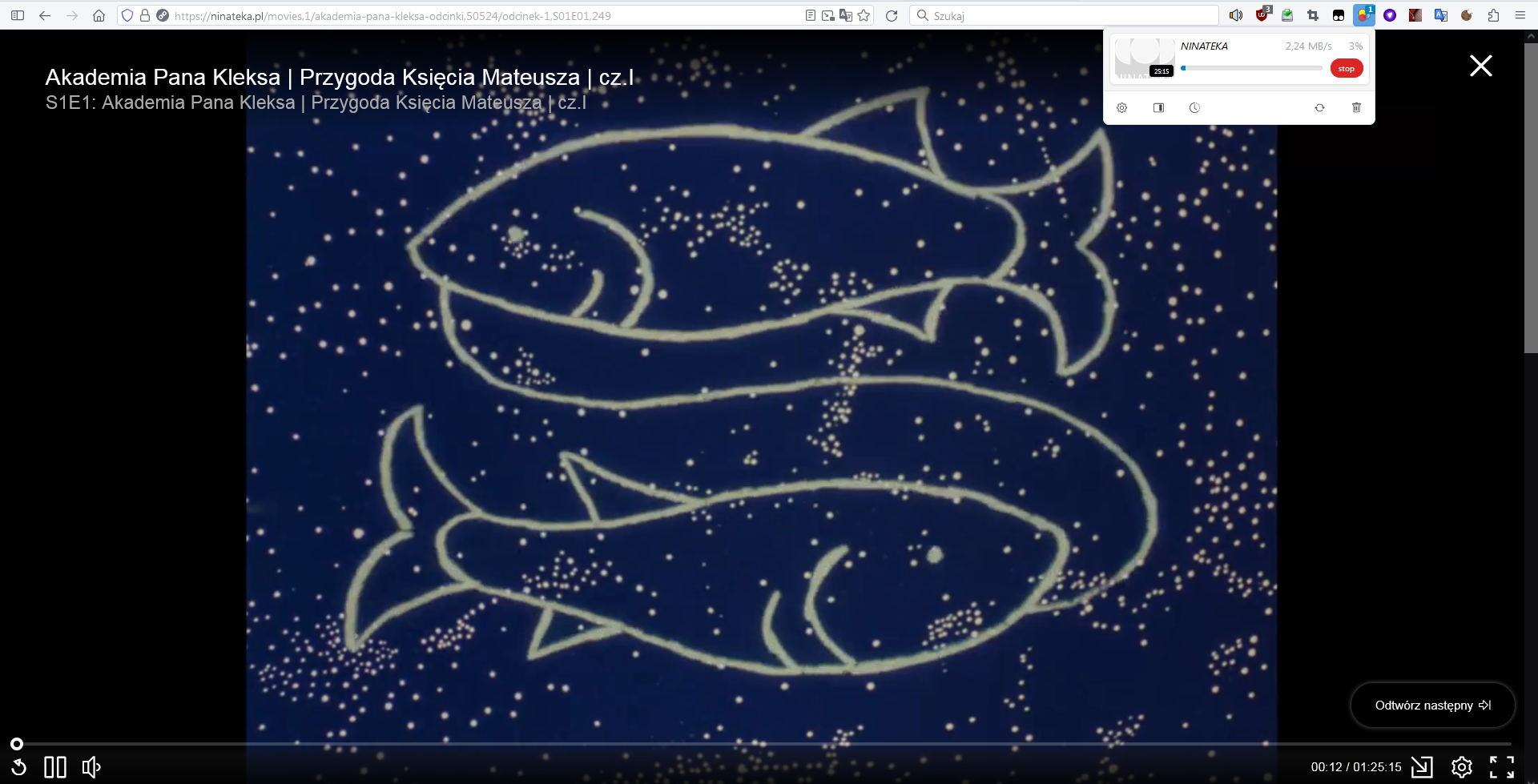The width and height of the screenshot is (1538, 784).
Task: Open video player settings gear
Action: [1461, 767]
